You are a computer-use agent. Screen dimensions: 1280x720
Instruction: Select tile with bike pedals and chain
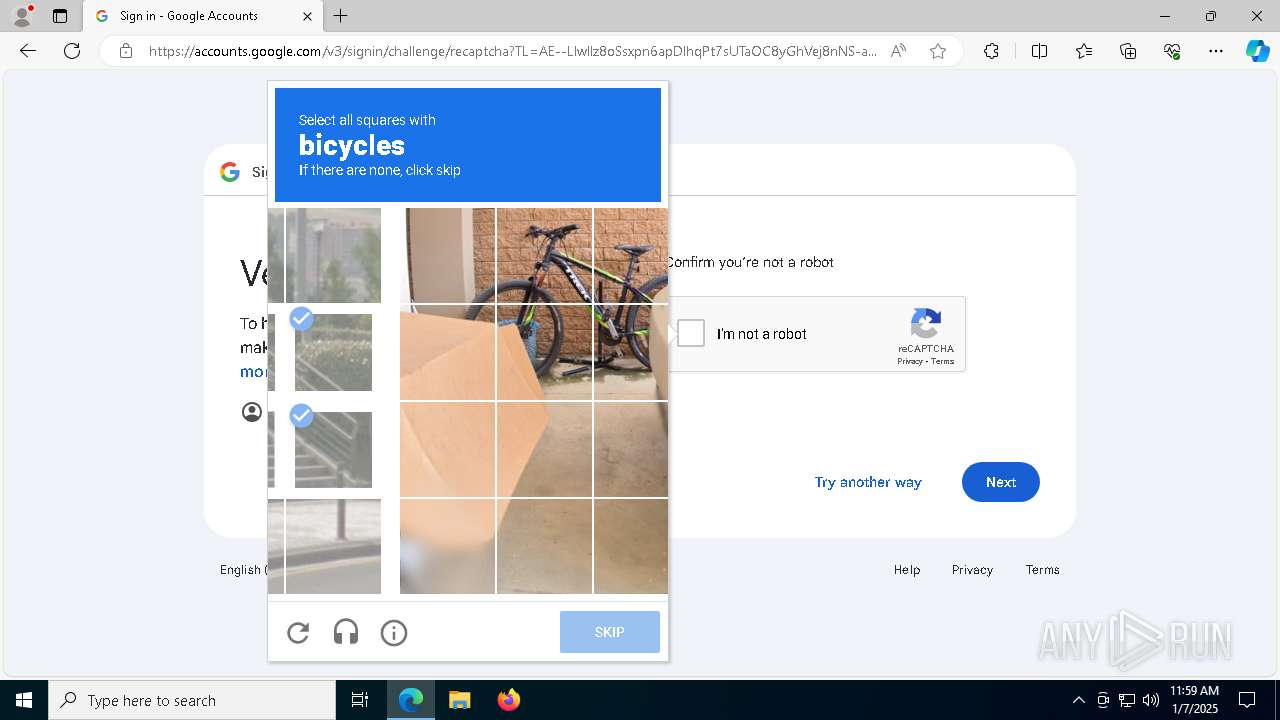(631, 352)
